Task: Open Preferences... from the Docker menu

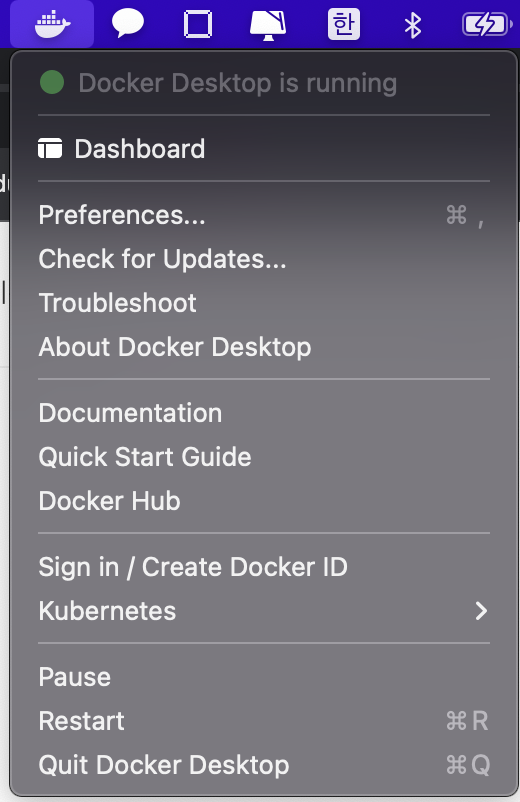Action: coord(264,215)
